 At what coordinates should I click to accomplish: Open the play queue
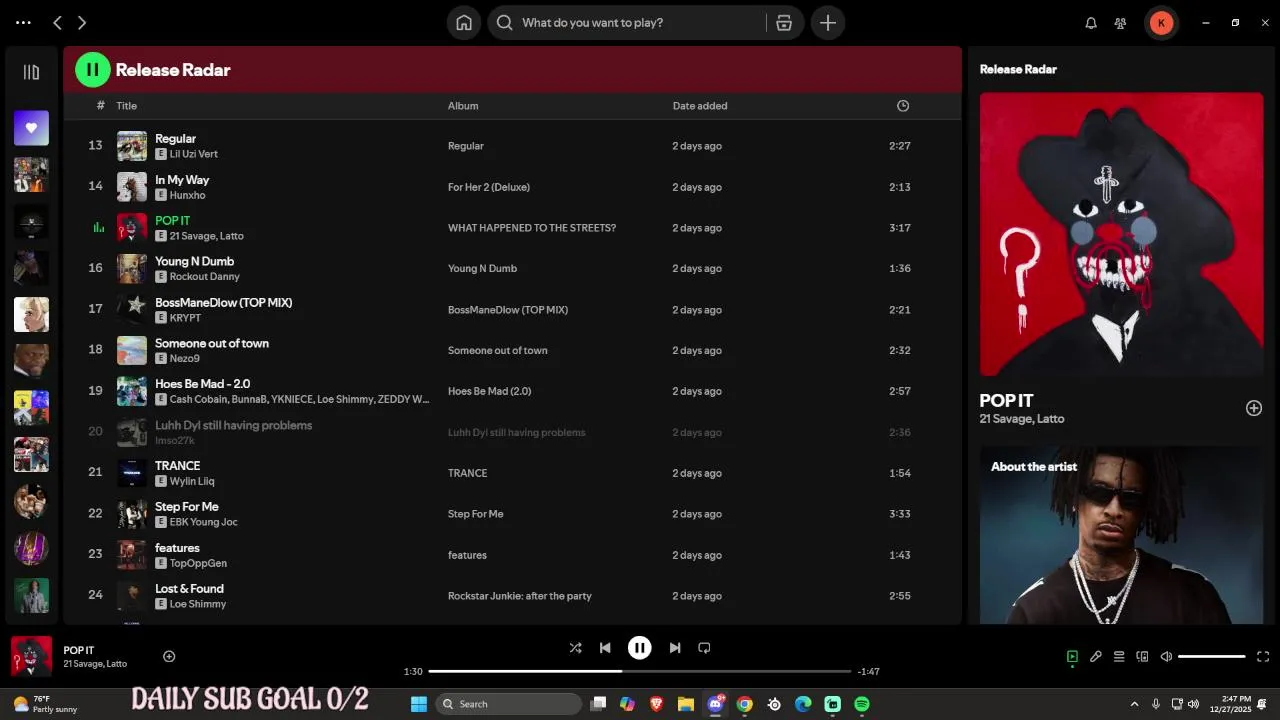point(1119,657)
